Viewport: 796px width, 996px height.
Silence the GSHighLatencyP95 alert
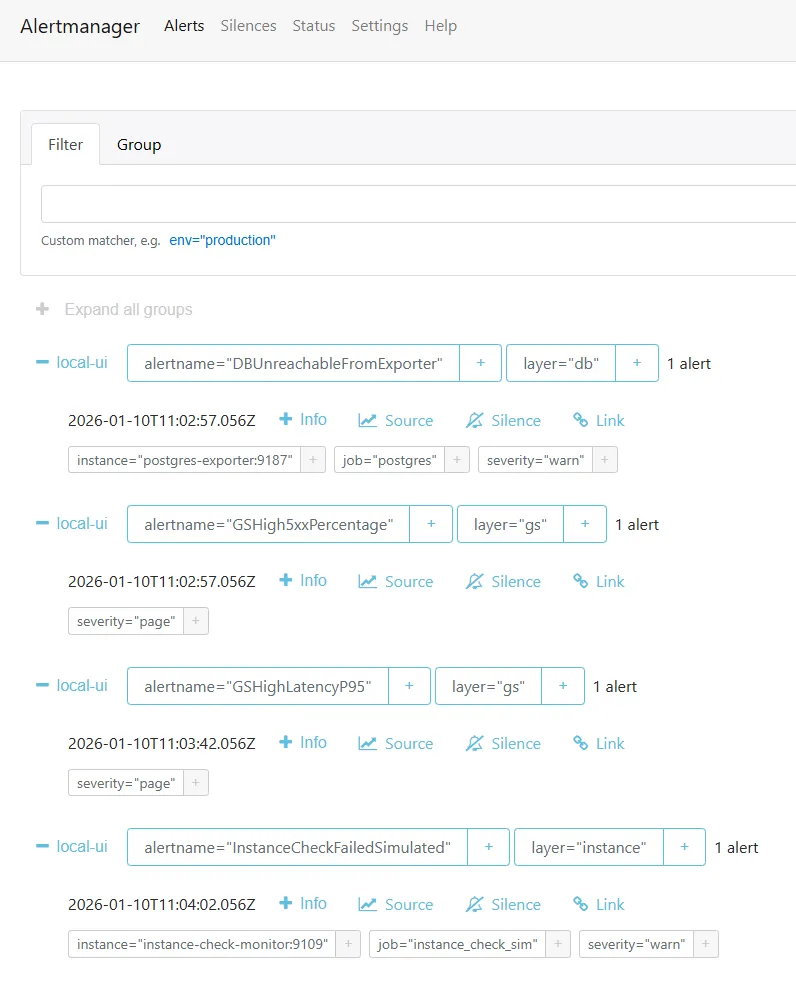click(503, 743)
